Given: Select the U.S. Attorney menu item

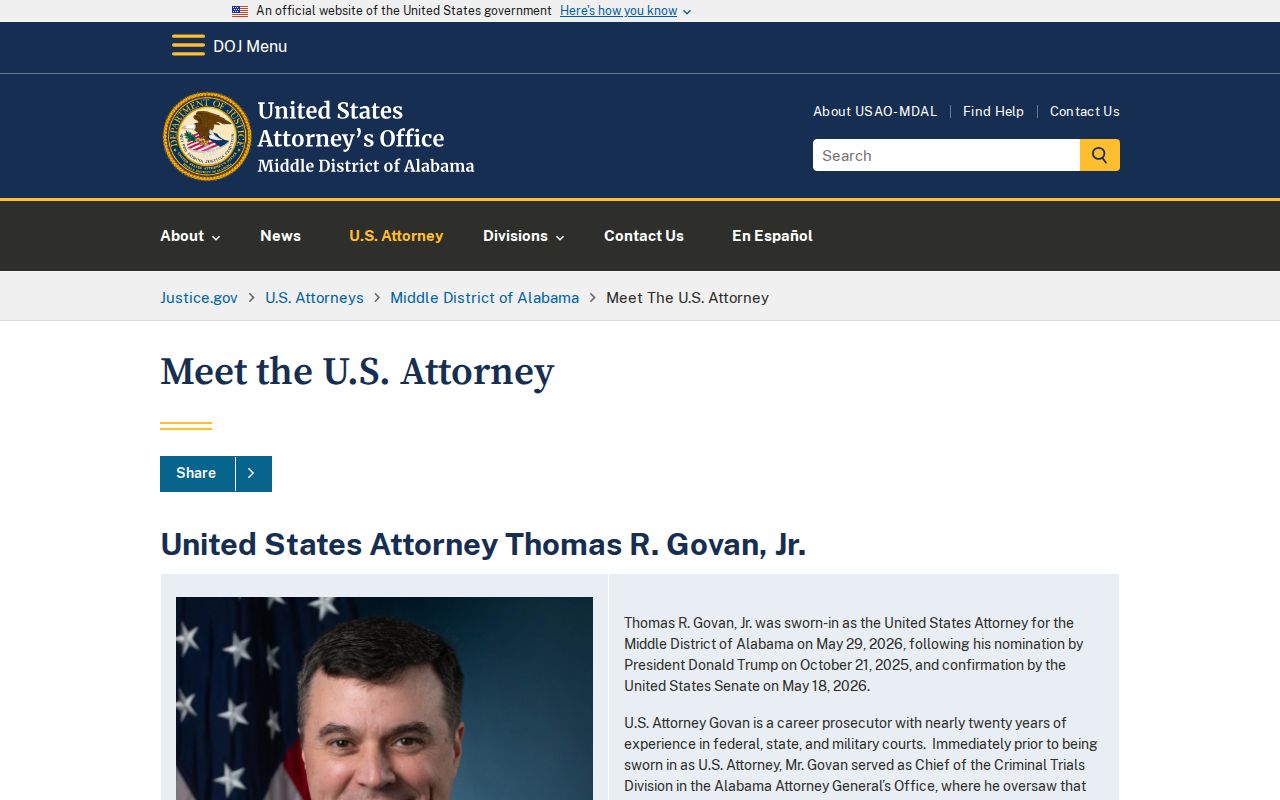Looking at the screenshot, I should click(396, 236).
